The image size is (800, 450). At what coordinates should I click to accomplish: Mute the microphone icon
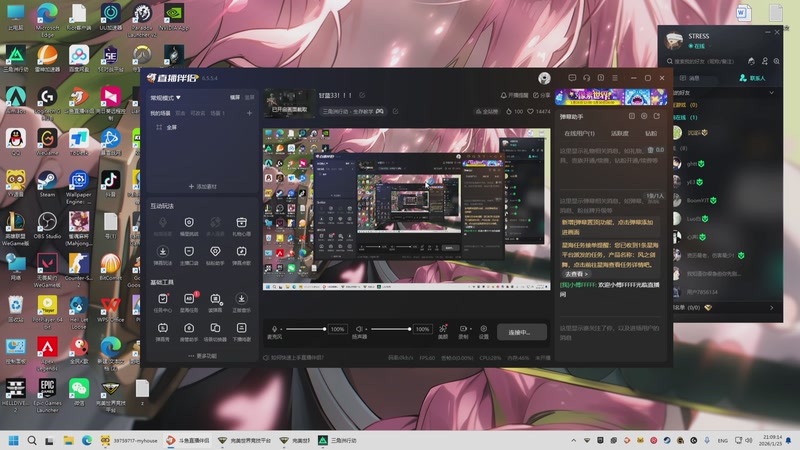click(x=274, y=329)
